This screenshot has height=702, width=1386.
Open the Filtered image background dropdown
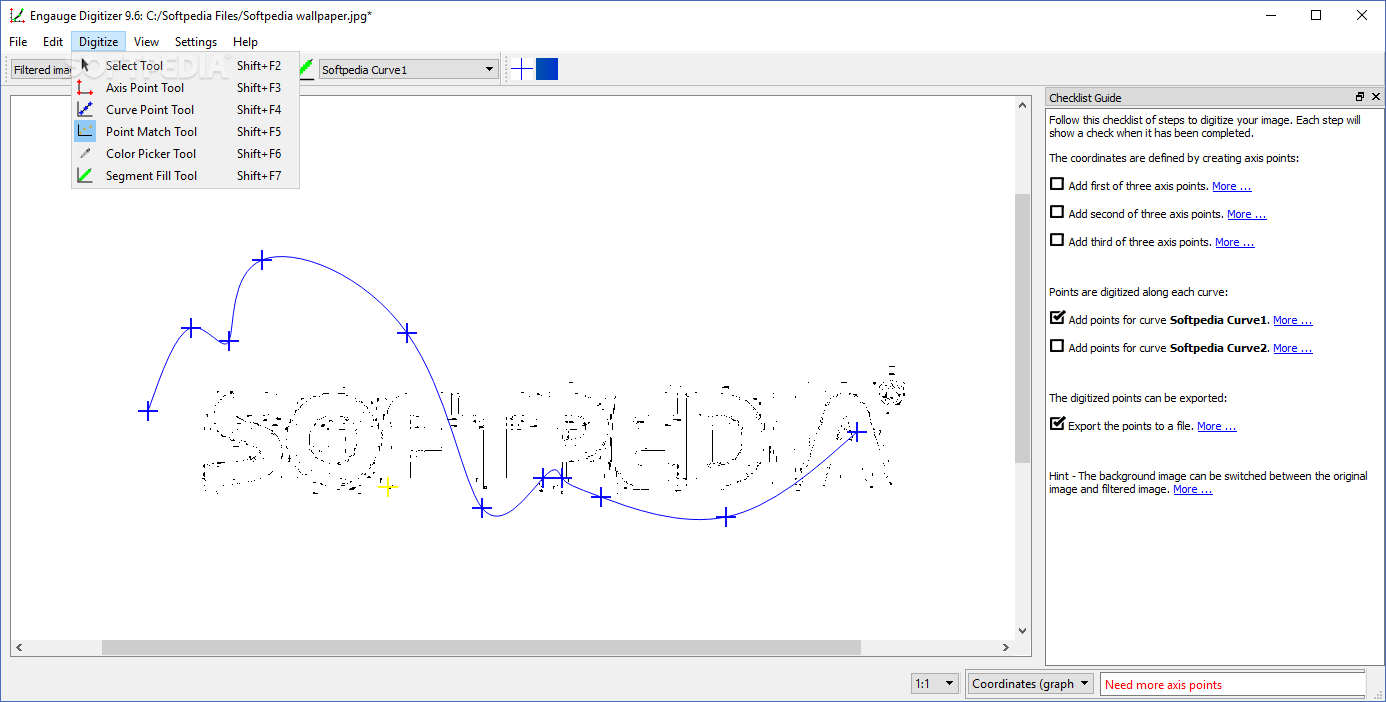41,69
